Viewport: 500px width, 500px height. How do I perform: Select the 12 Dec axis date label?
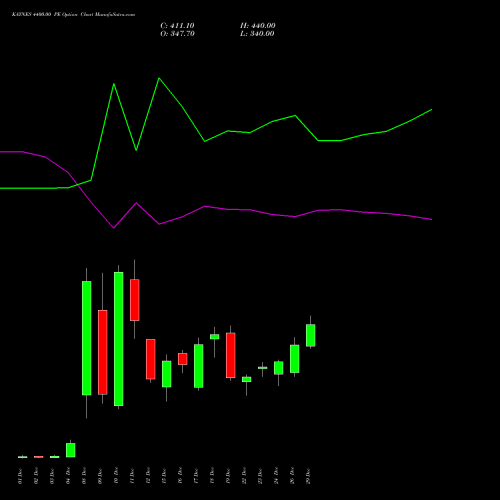click(x=148, y=476)
